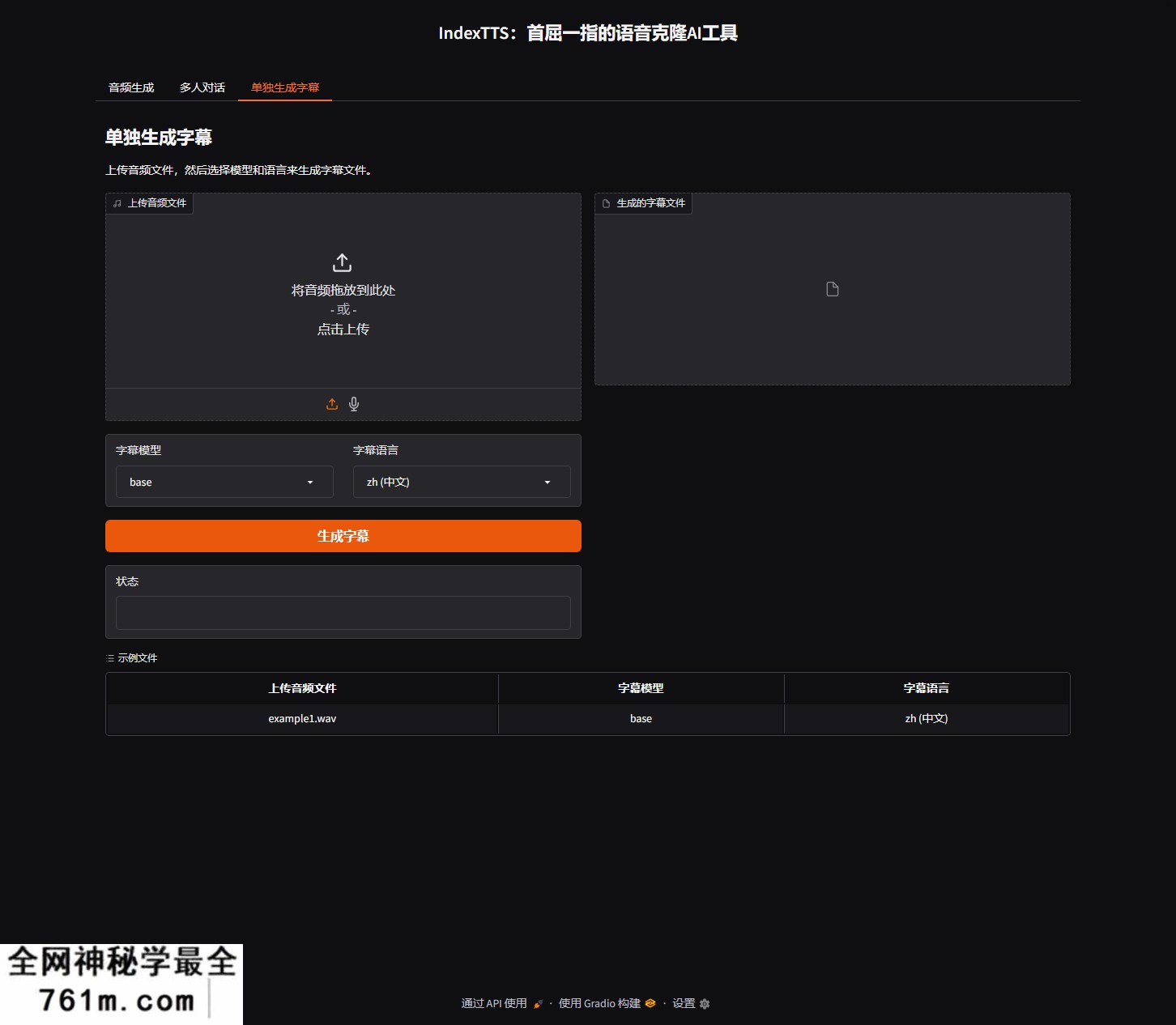
Task: Click the 生成的字幕文件 panel label
Action: coord(644,203)
